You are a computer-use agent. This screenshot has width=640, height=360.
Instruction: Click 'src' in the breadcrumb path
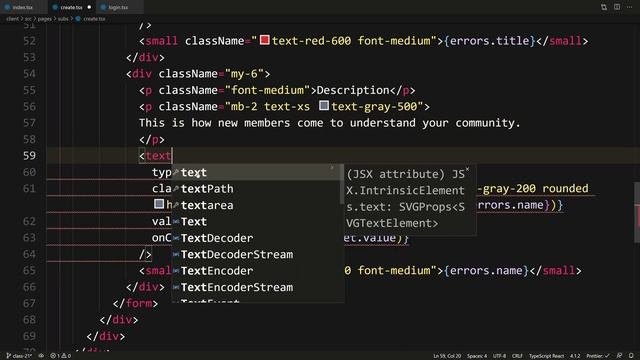tap(28, 19)
